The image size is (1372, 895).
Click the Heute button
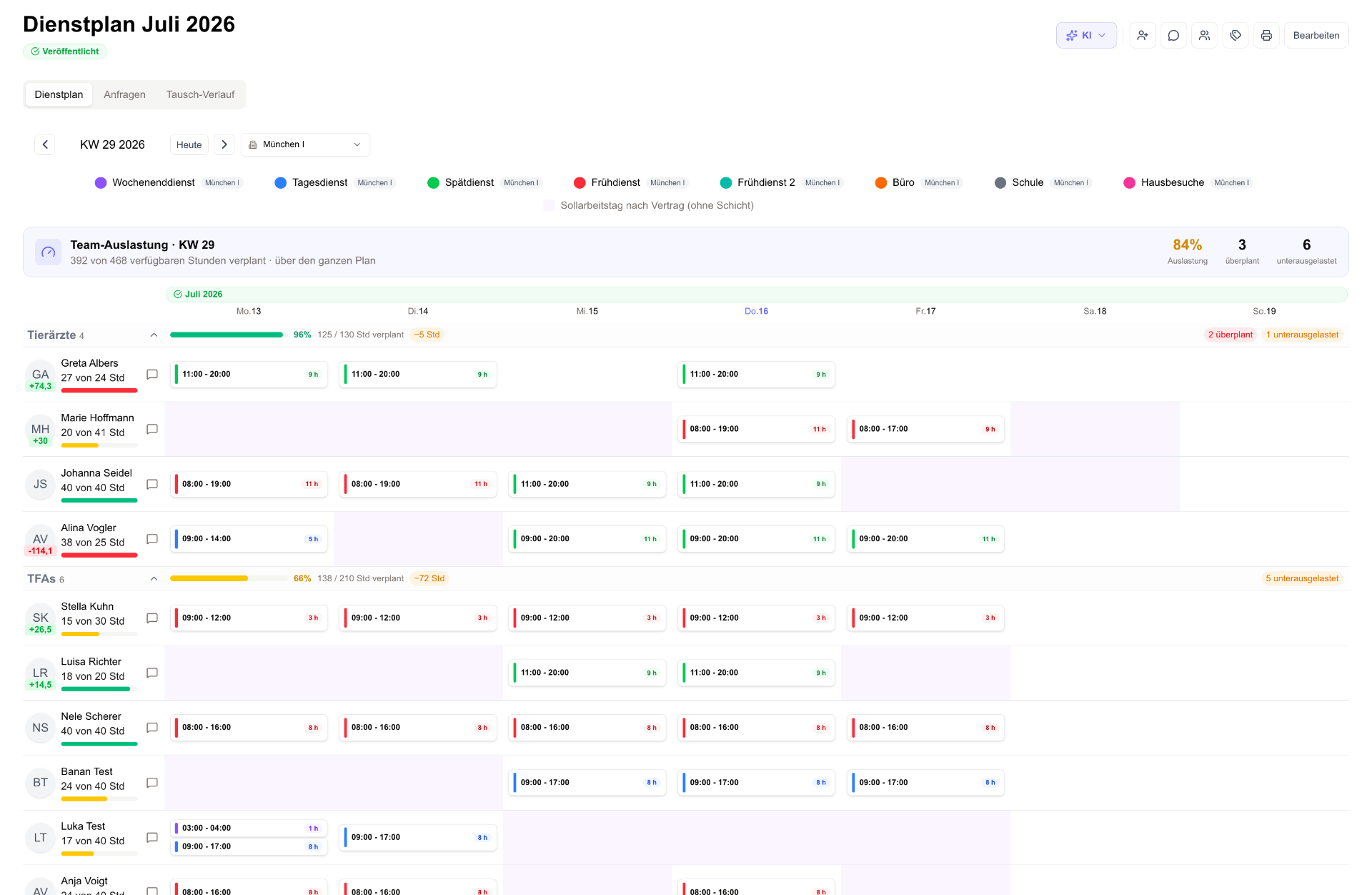coord(189,144)
